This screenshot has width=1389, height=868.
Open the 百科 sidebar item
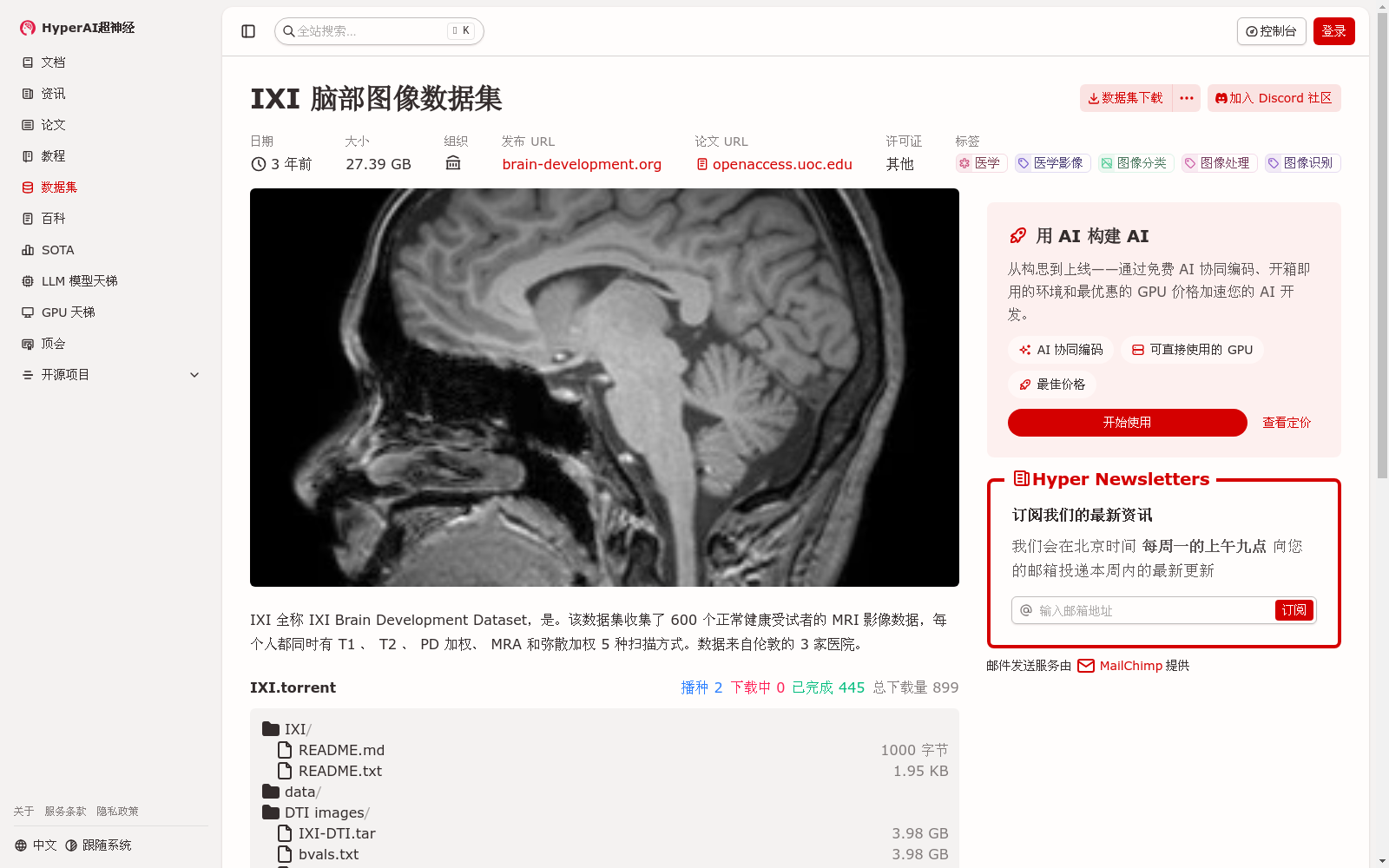click(x=111, y=219)
